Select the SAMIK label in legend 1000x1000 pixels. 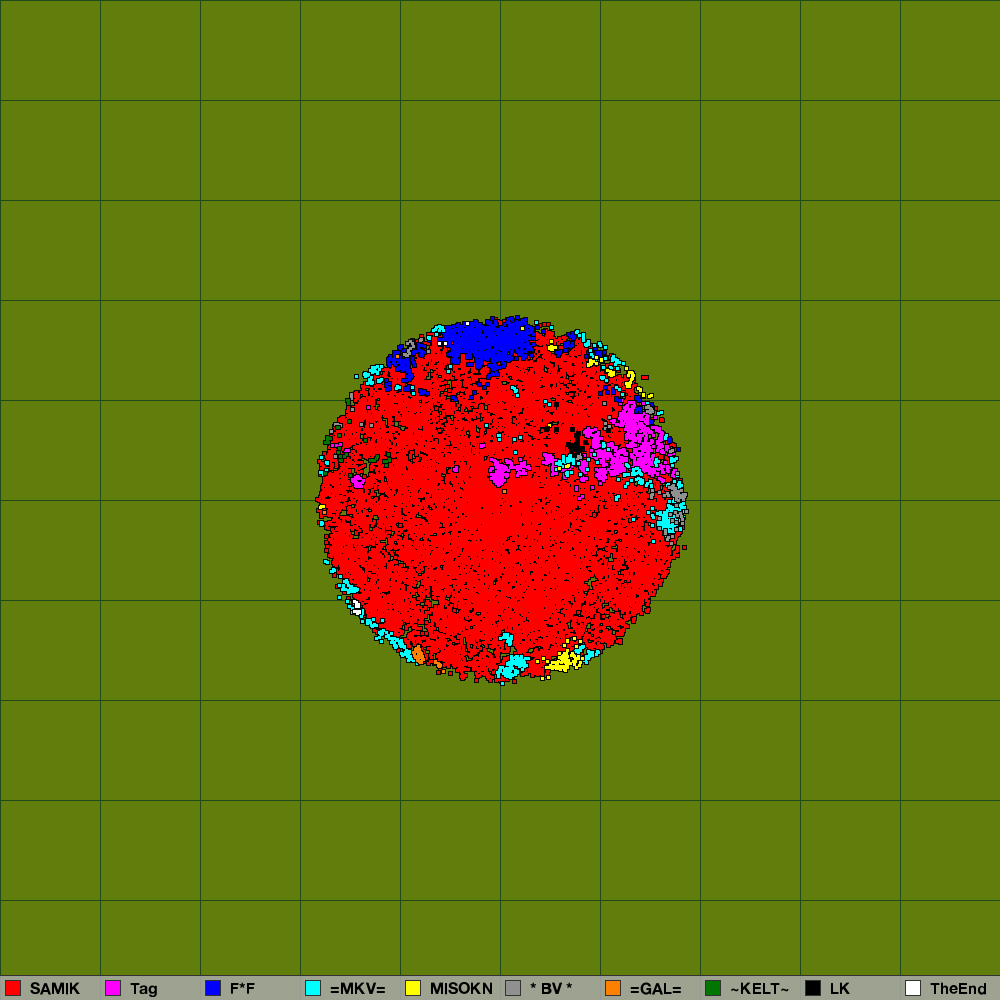(x=55, y=989)
